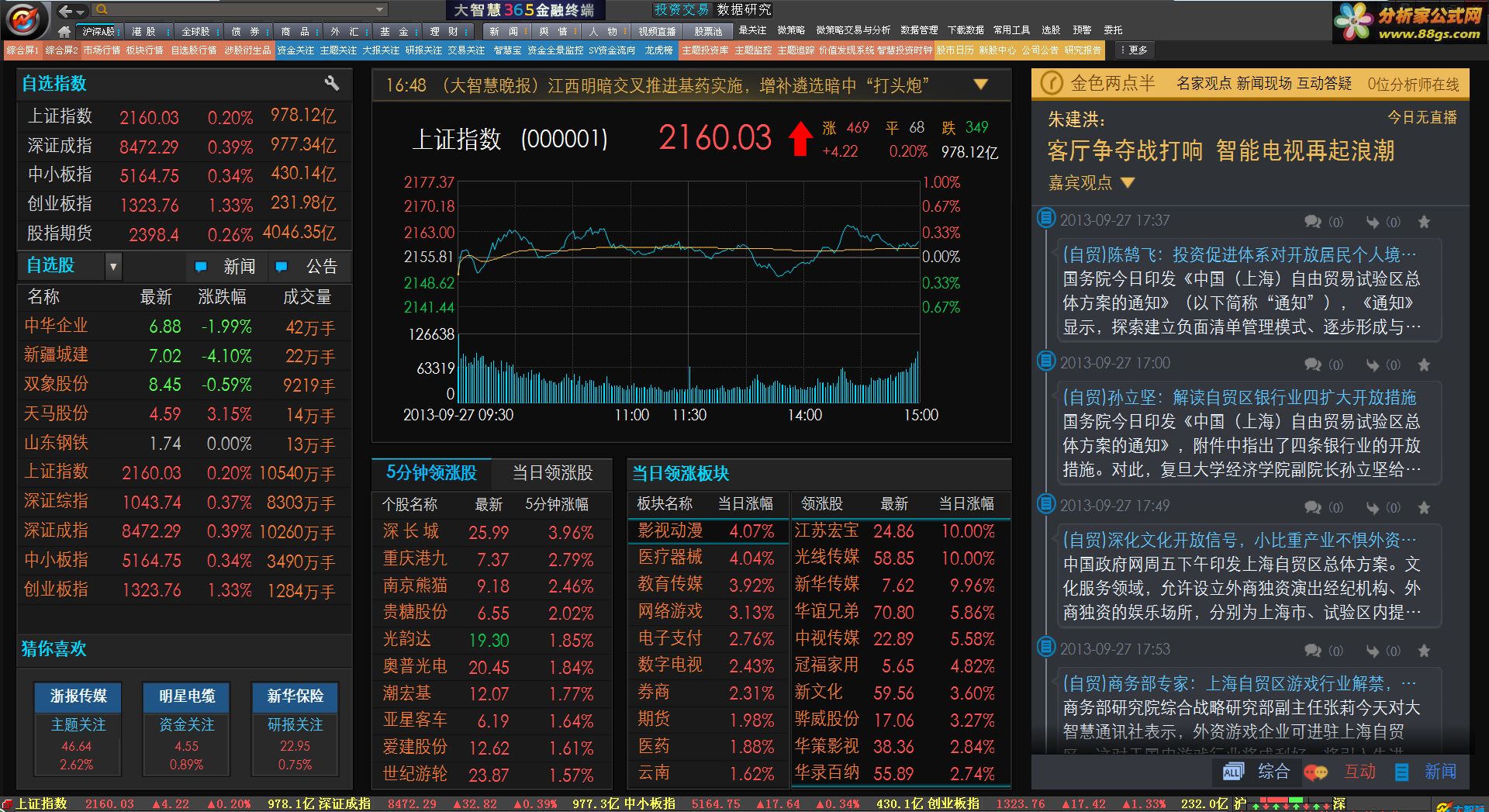Click article list icon left of 17:37 post

tap(1046, 218)
